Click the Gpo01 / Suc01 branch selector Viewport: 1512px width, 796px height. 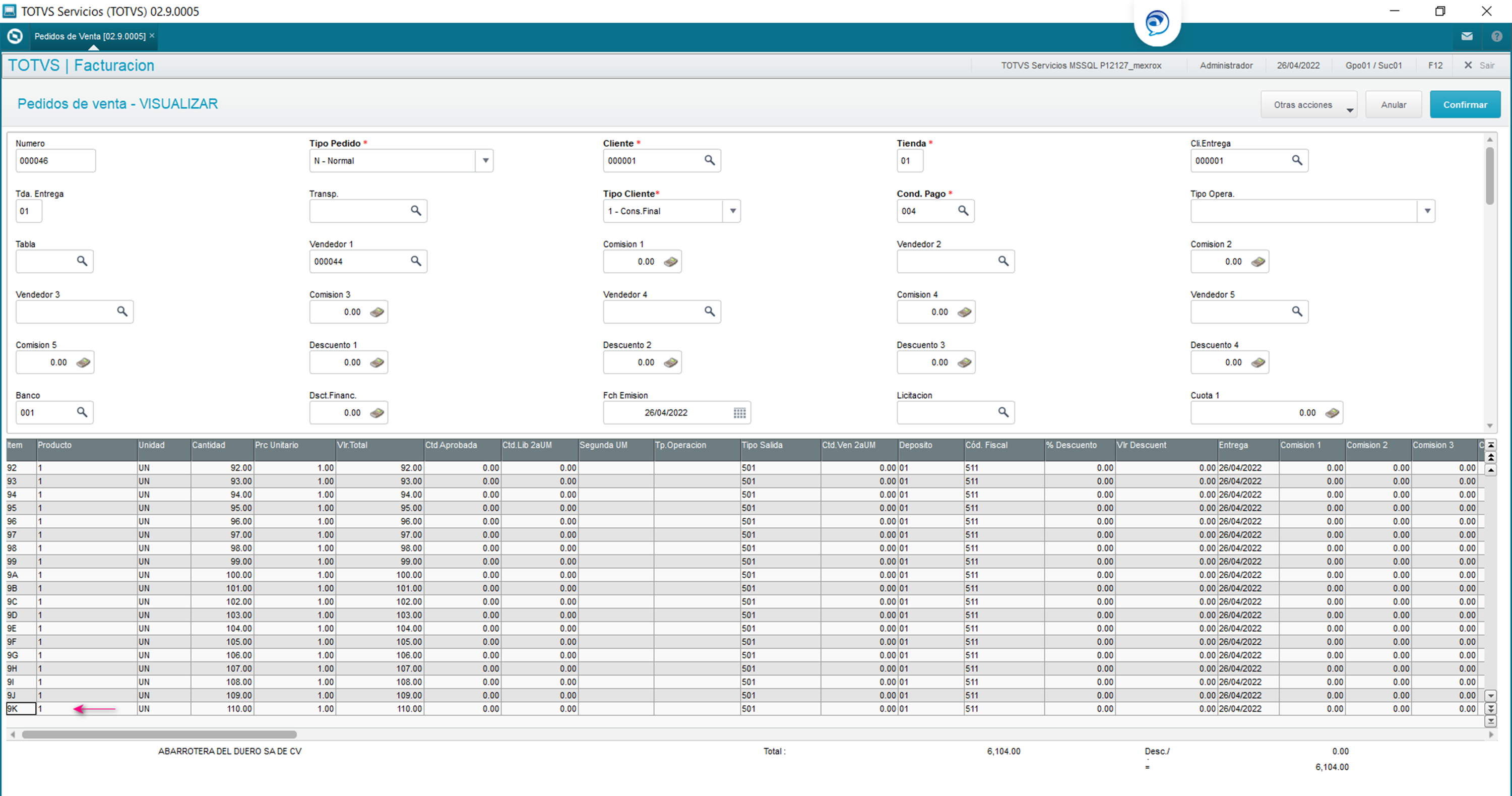pos(1373,65)
